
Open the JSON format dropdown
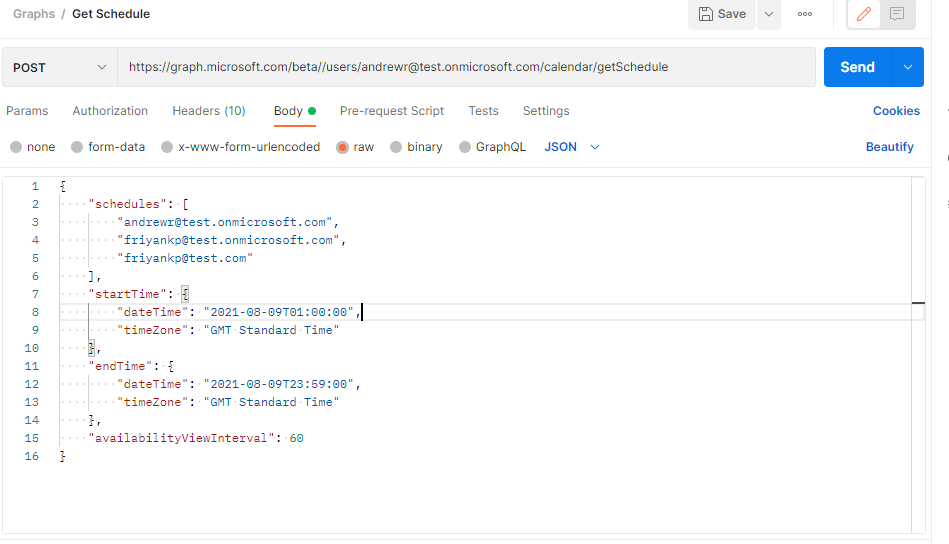[572, 147]
